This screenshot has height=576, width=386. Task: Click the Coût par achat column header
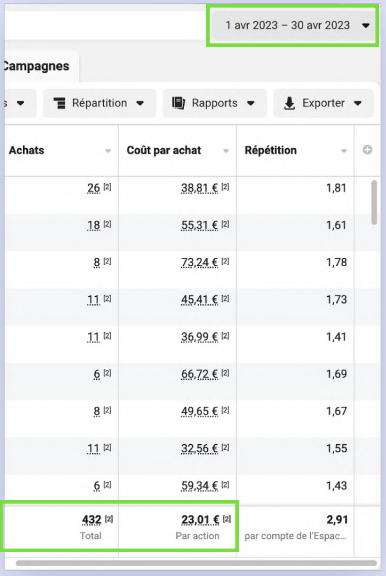pos(177,150)
